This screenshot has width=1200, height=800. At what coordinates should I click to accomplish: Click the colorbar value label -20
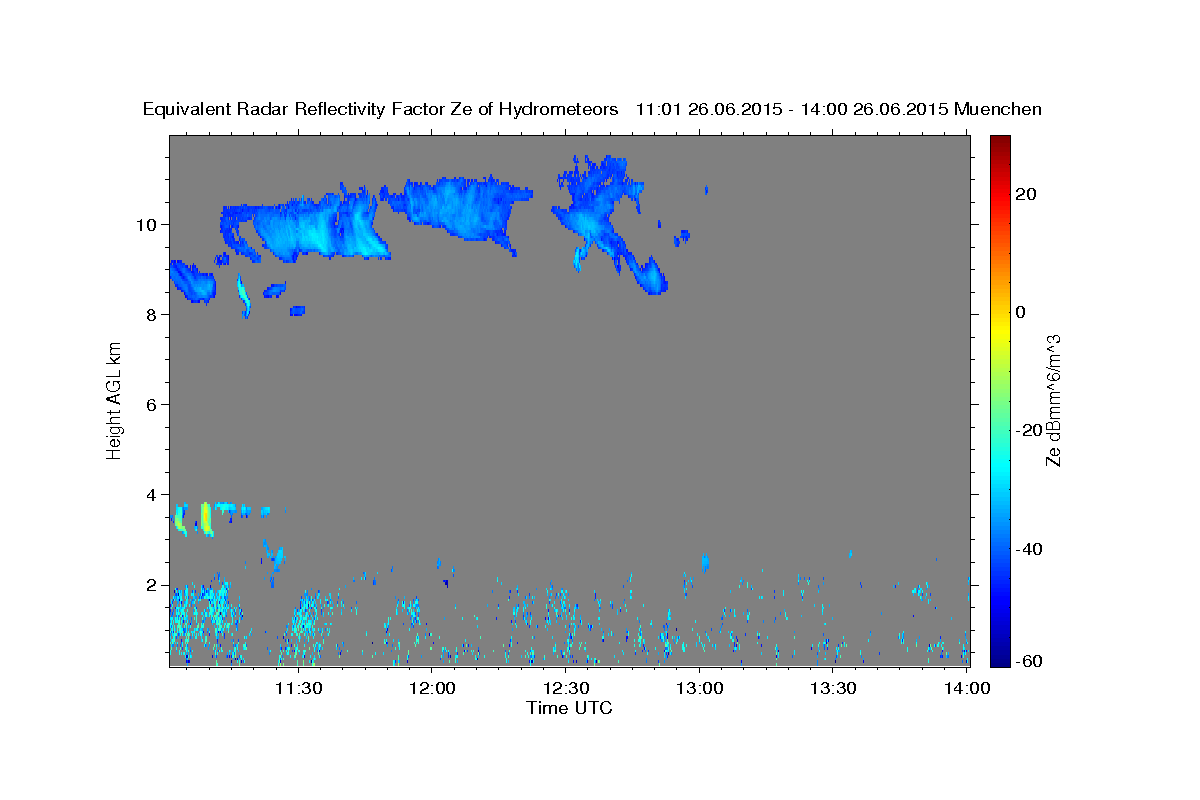point(1028,430)
